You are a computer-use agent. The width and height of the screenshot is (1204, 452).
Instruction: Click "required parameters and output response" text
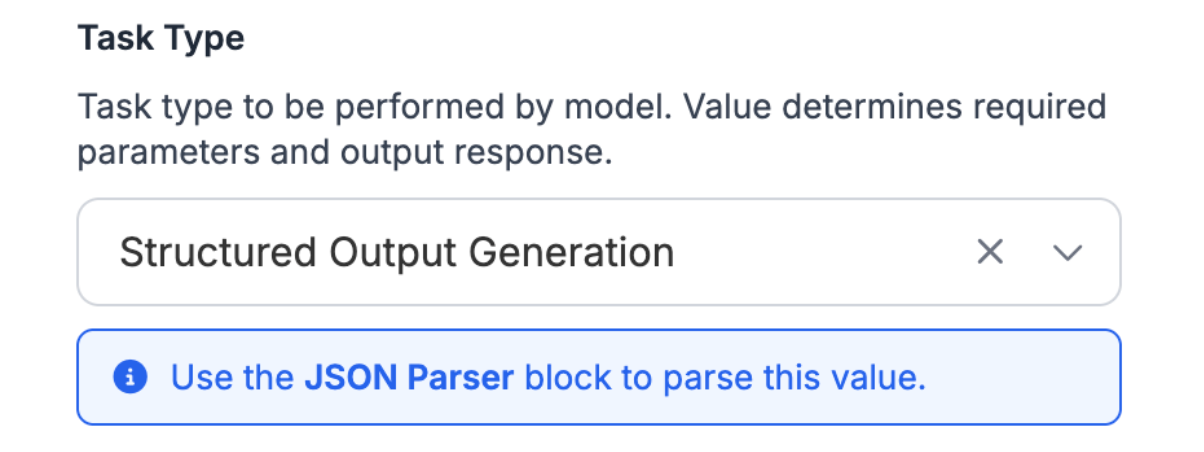344,156
